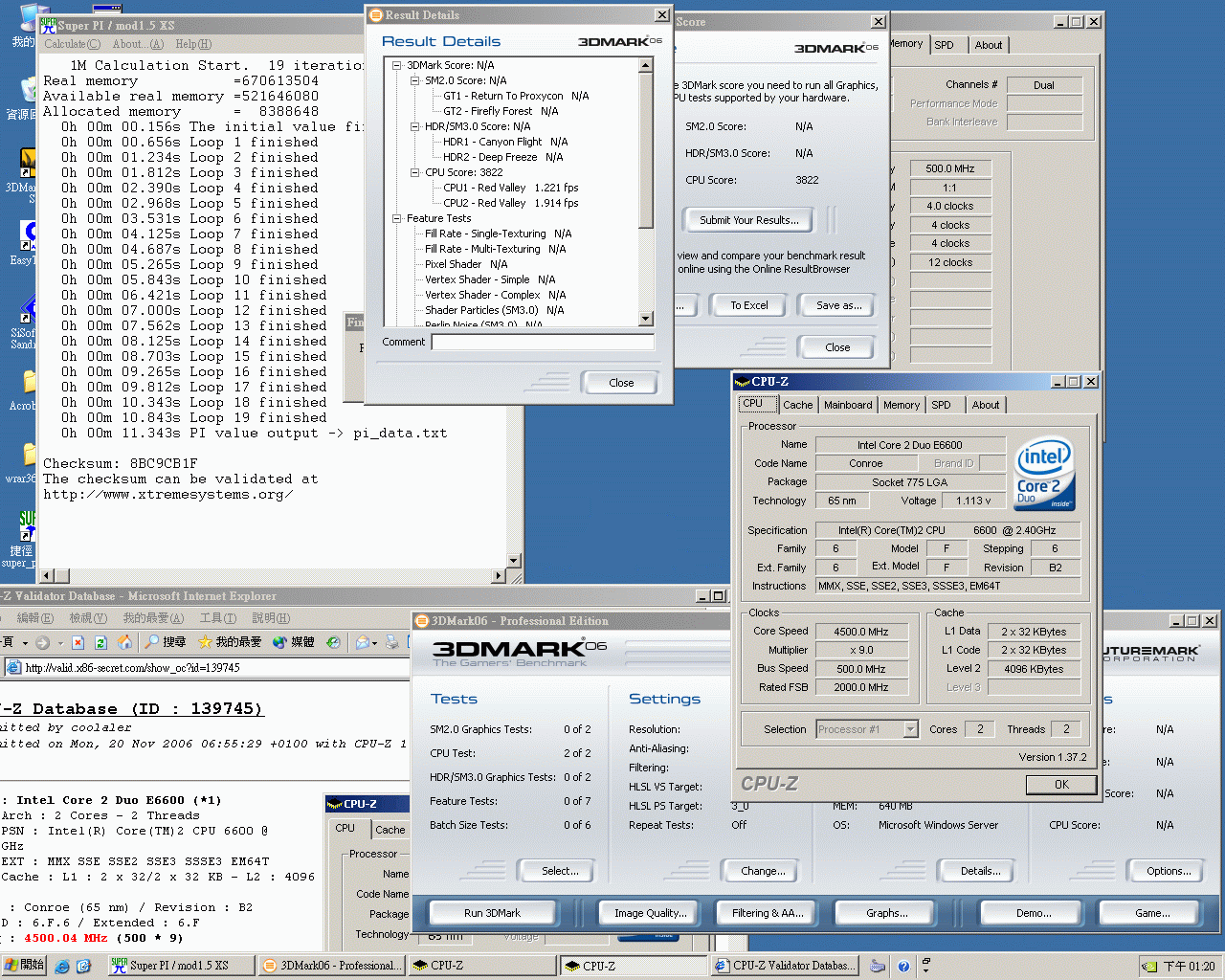Open the Forward button history dropdown arrow in IE

[x=59, y=643]
